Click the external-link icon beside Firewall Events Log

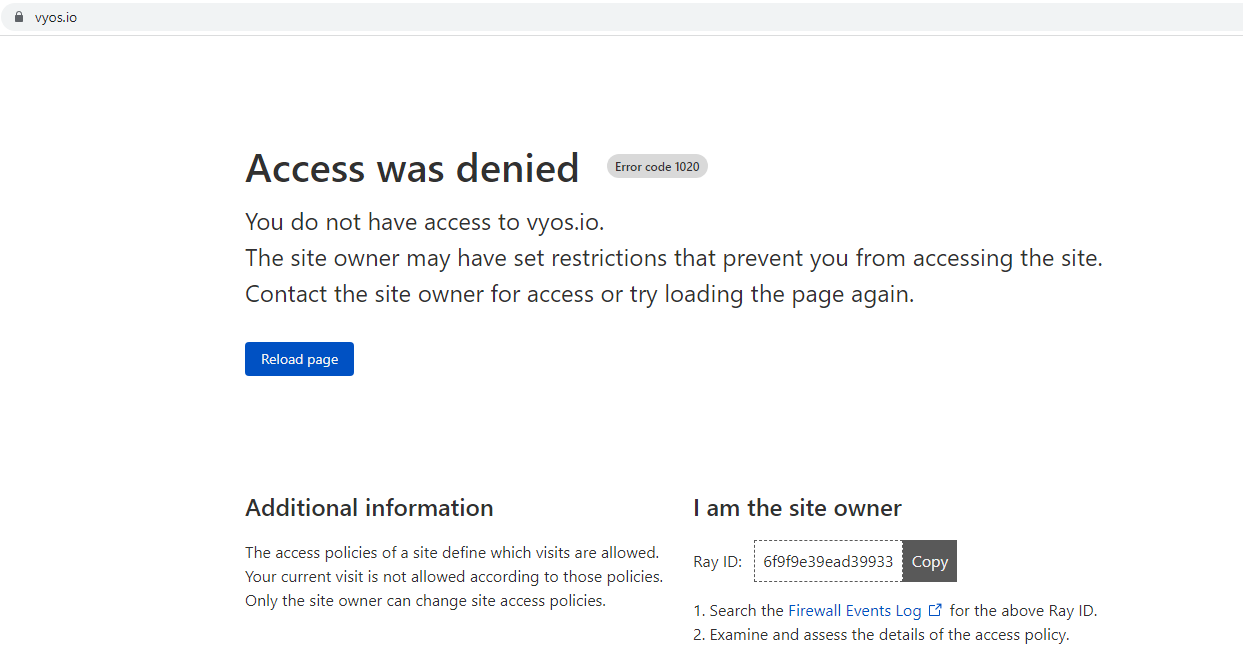click(936, 610)
